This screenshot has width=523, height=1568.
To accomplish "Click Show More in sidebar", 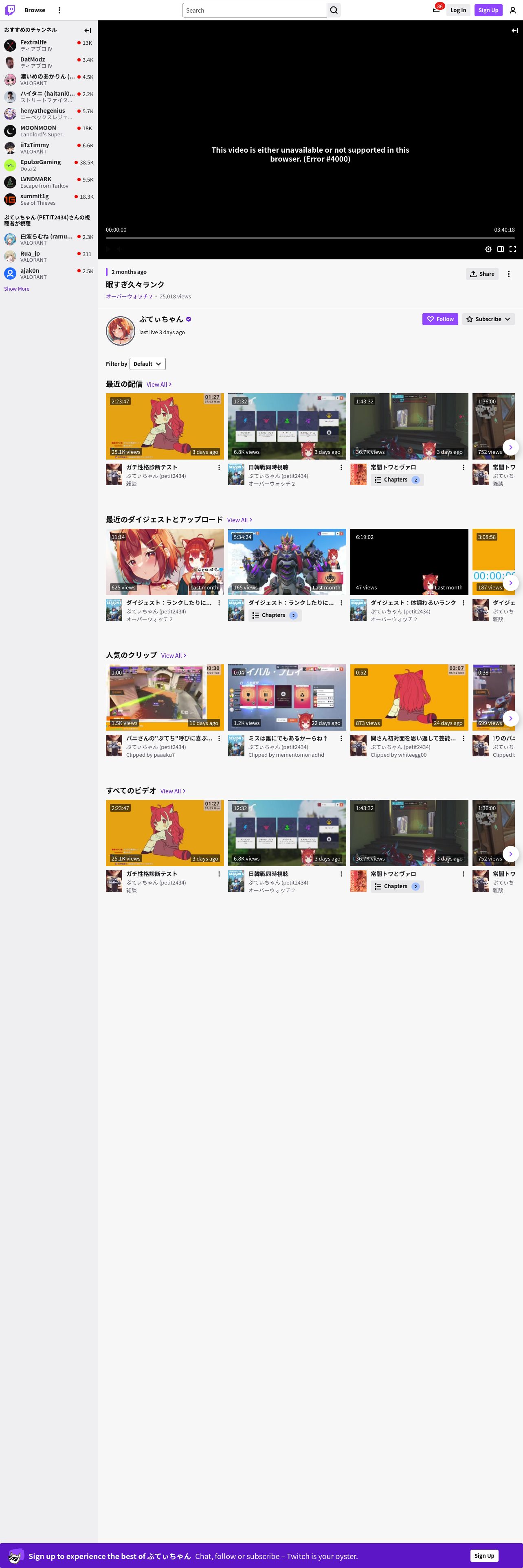I will pyautogui.click(x=16, y=289).
